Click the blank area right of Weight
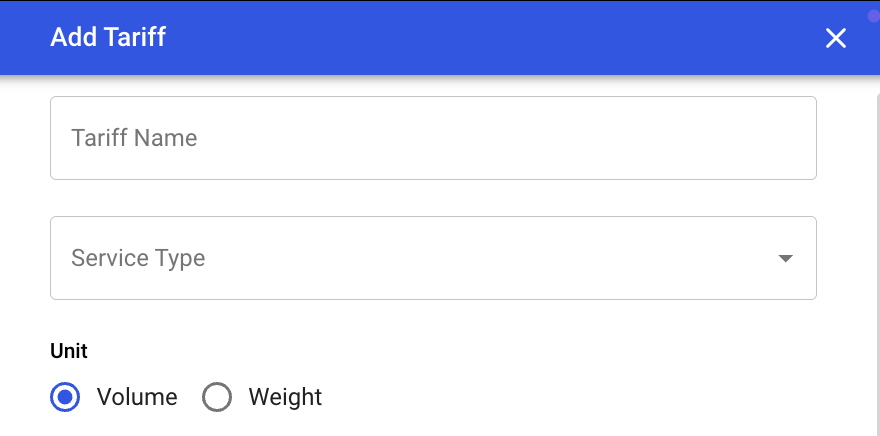Image resolution: width=880 pixels, height=436 pixels. pos(550,397)
